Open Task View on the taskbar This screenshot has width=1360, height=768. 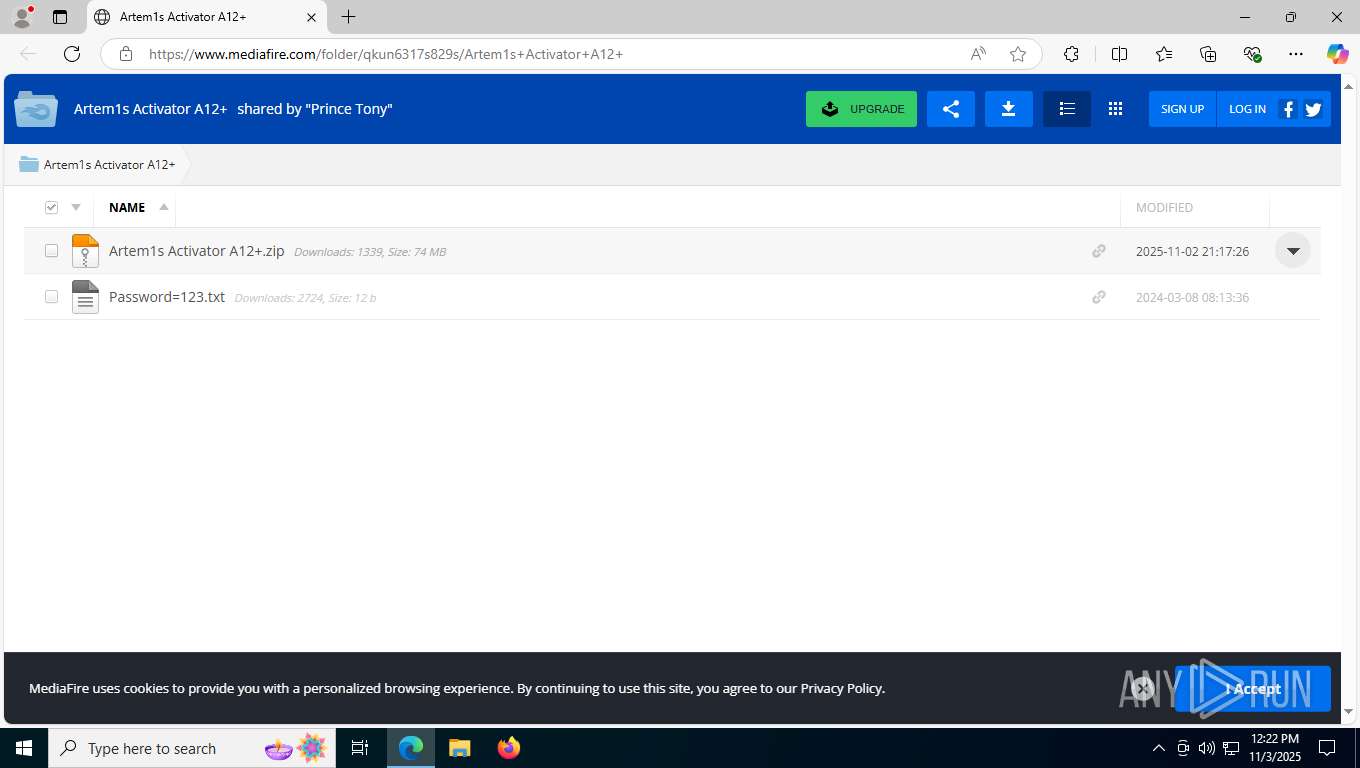(360, 748)
